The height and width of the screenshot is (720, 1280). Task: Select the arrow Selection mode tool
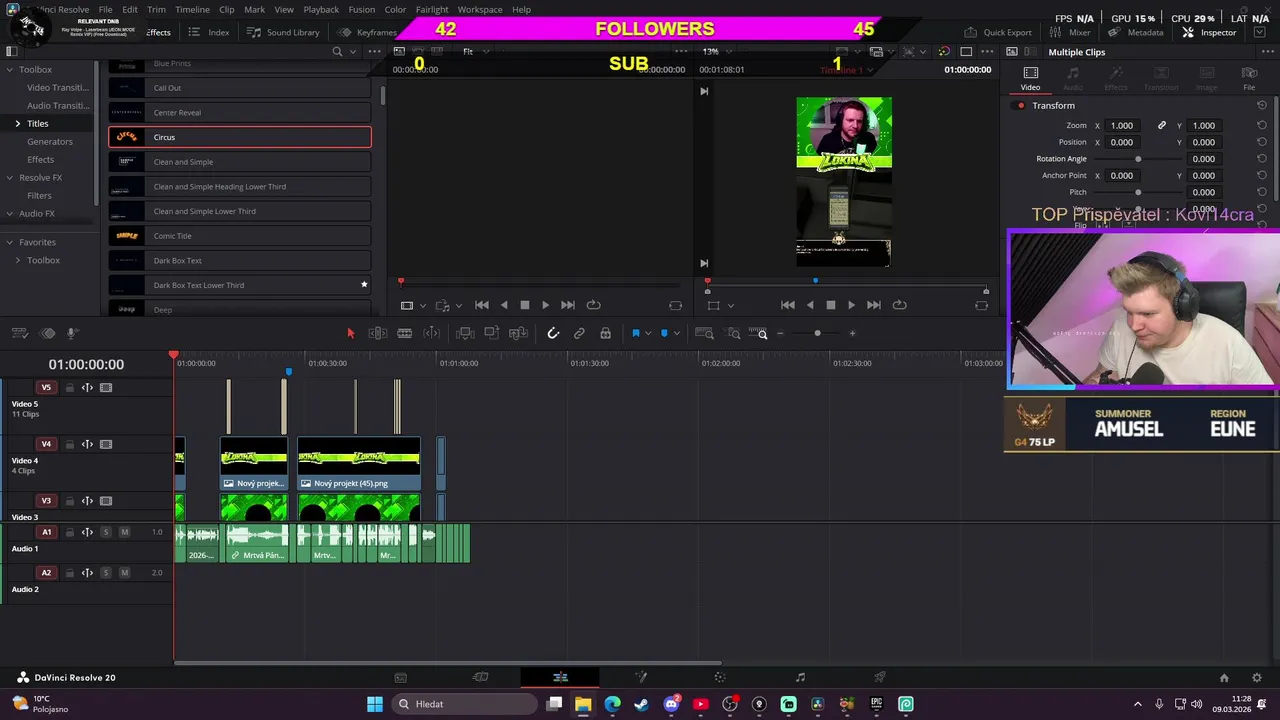click(x=350, y=333)
